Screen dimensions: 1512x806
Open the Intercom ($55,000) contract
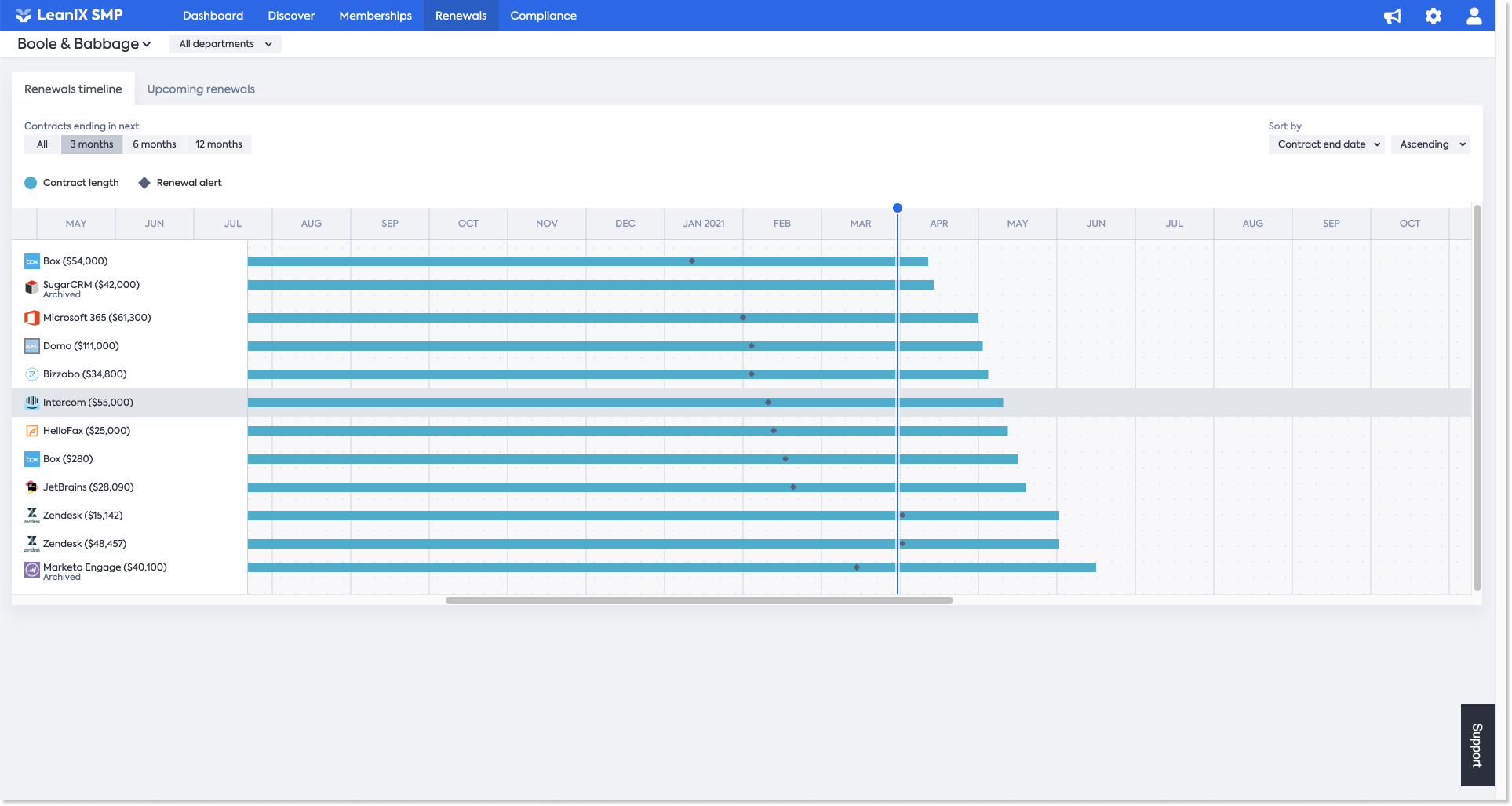(x=88, y=403)
